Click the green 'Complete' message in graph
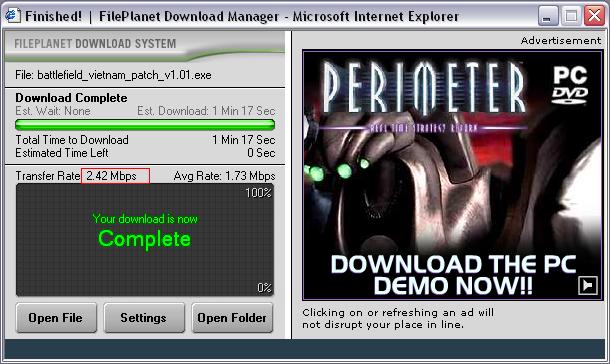 pyautogui.click(x=145, y=238)
